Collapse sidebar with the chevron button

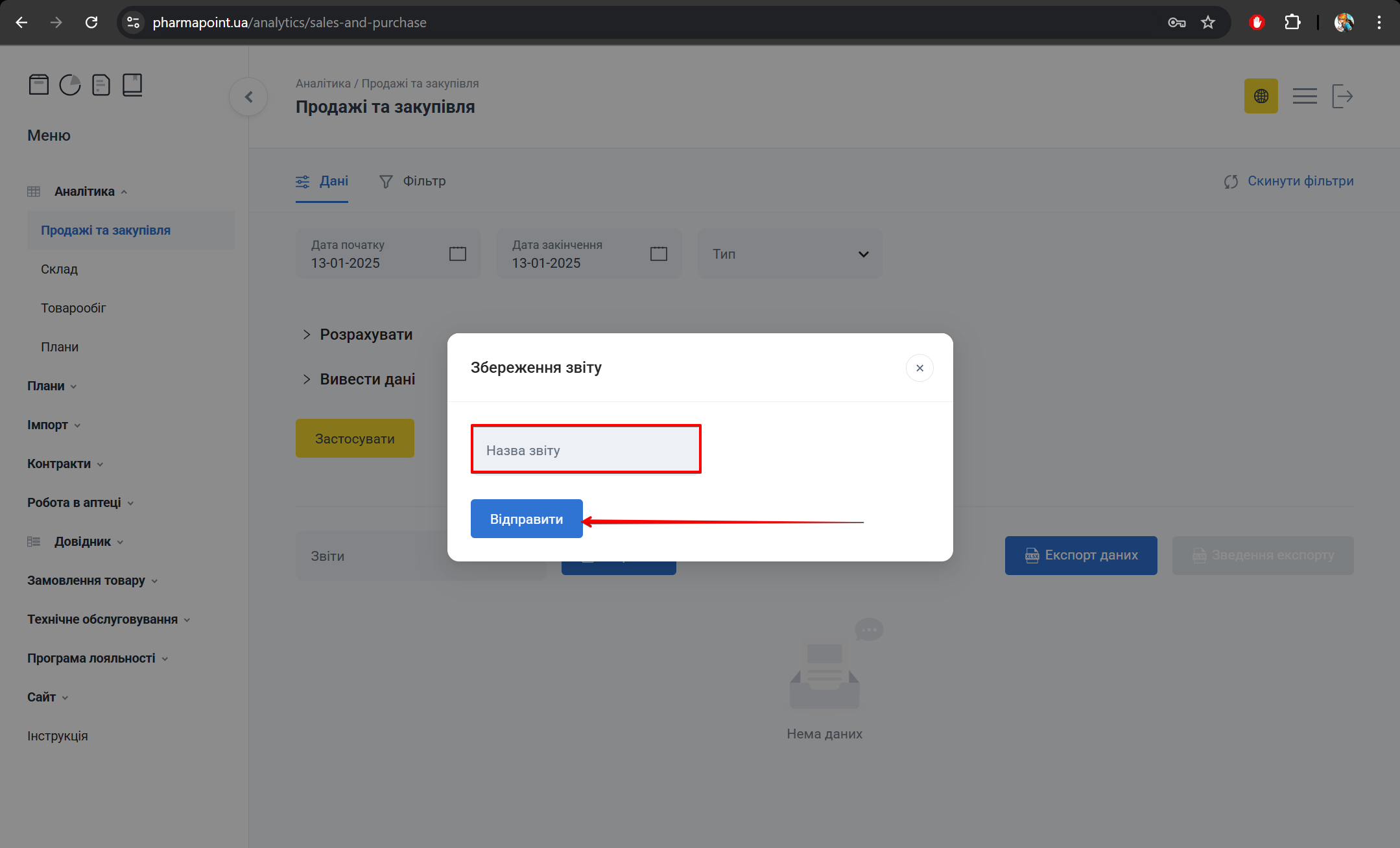pyautogui.click(x=248, y=97)
